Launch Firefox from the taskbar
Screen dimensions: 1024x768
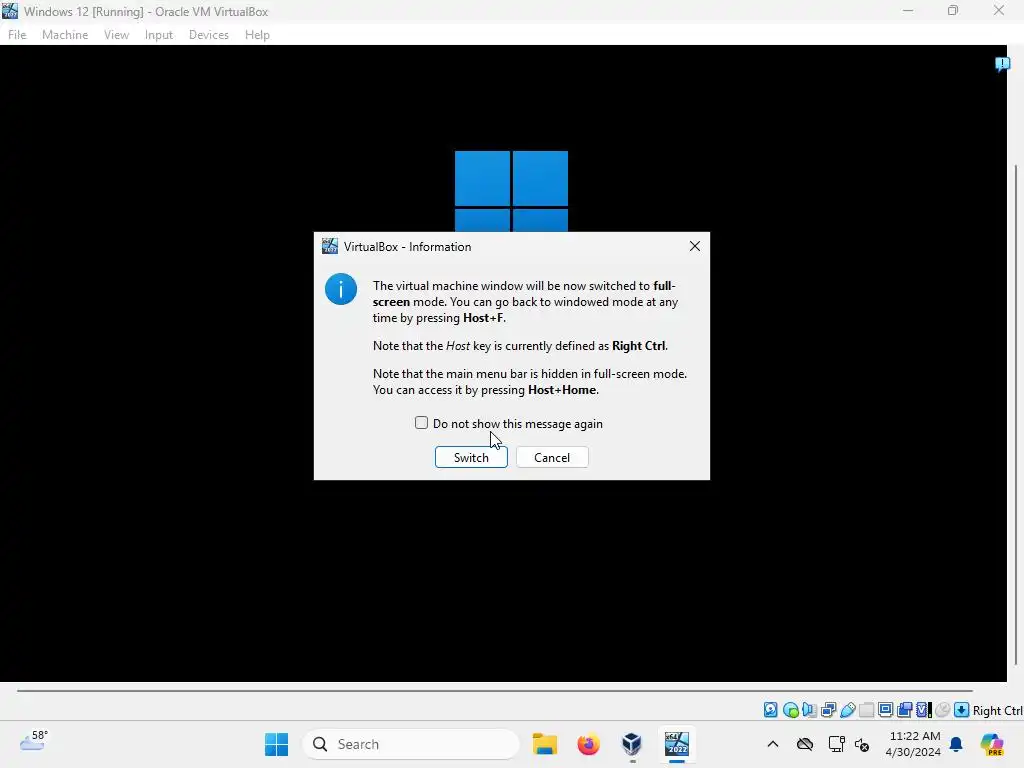[588, 744]
